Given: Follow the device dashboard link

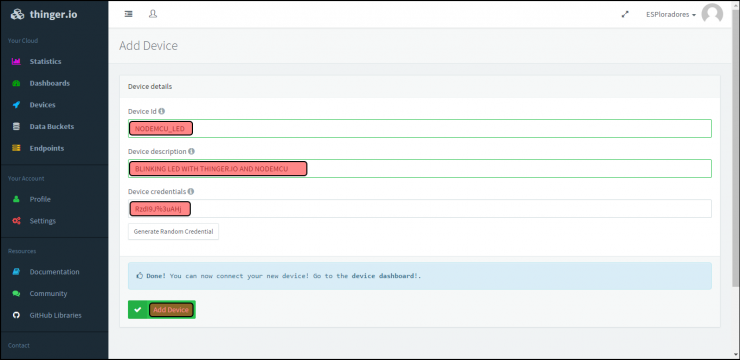Looking at the screenshot, I should tap(383, 276).
